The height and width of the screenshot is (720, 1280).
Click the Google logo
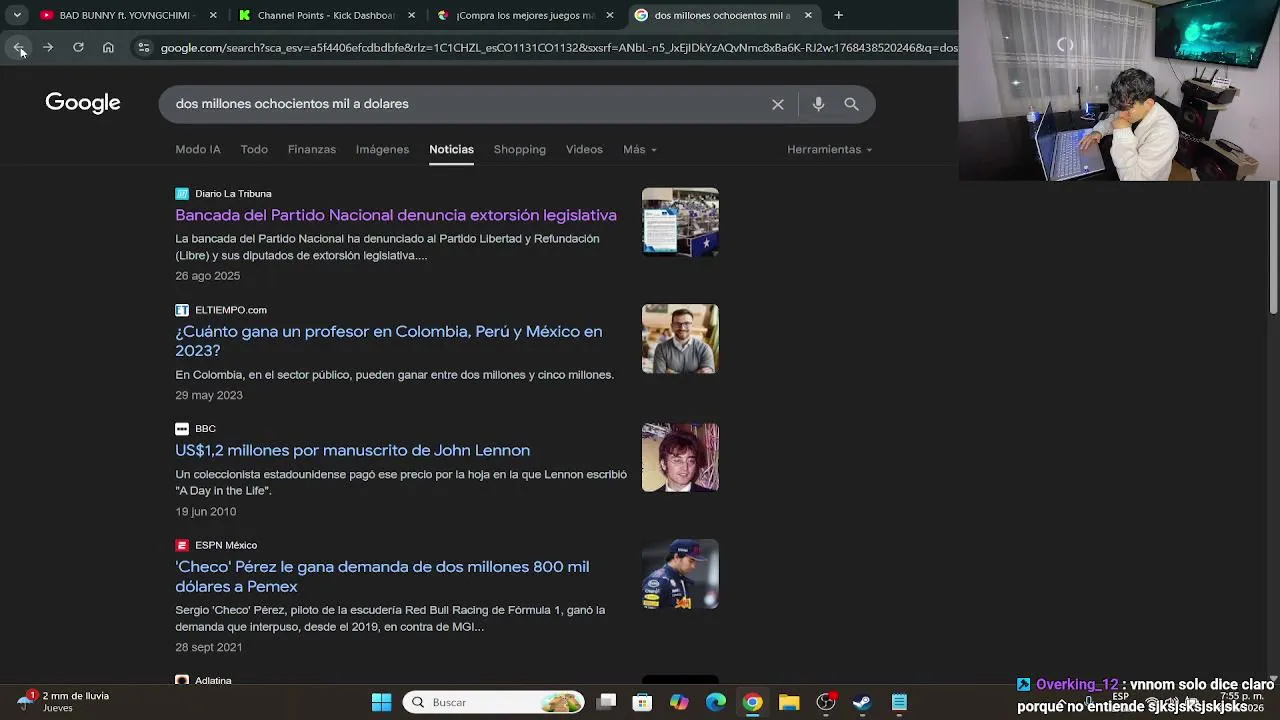point(83,103)
